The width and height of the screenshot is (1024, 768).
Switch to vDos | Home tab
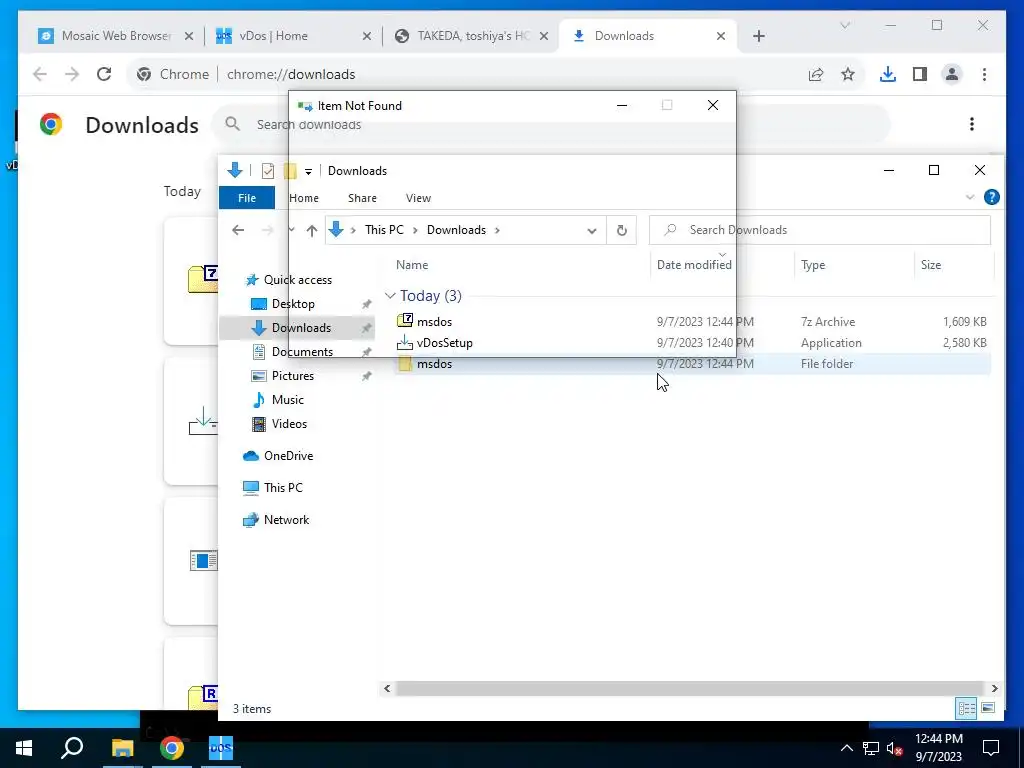pyautogui.click(x=294, y=36)
